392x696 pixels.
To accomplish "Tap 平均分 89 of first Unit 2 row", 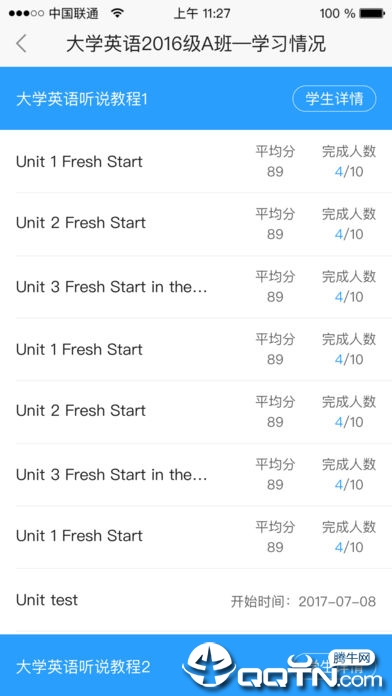I will tap(275, 224).
